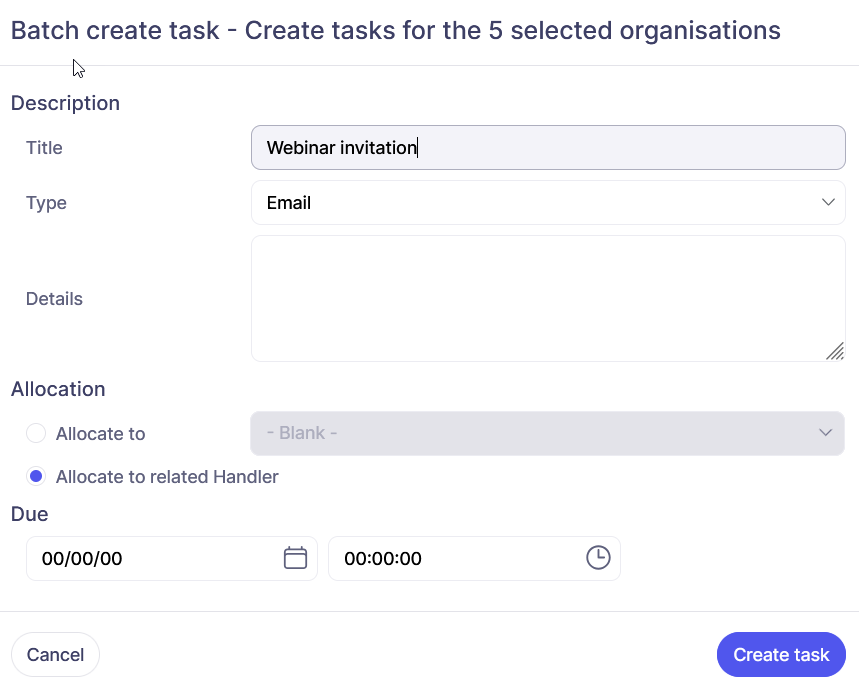Click the clock icon in the time field
This screenshot has height=686, width=859.
(x=597, y=558)
